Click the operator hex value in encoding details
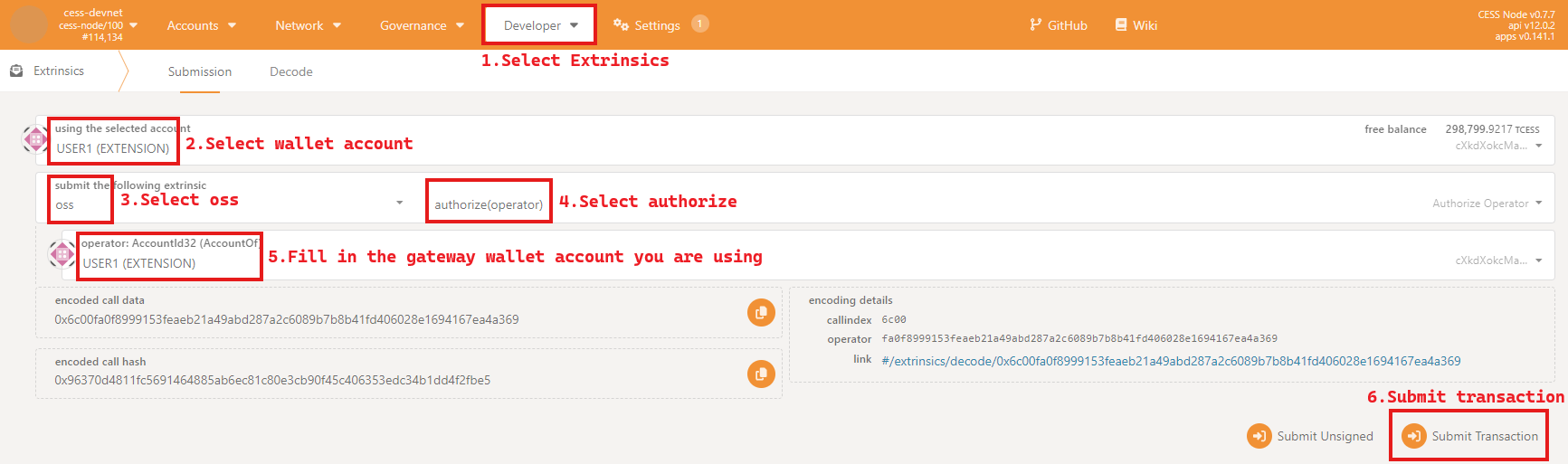This screenshot has width=1568, height=464. 1079,338
